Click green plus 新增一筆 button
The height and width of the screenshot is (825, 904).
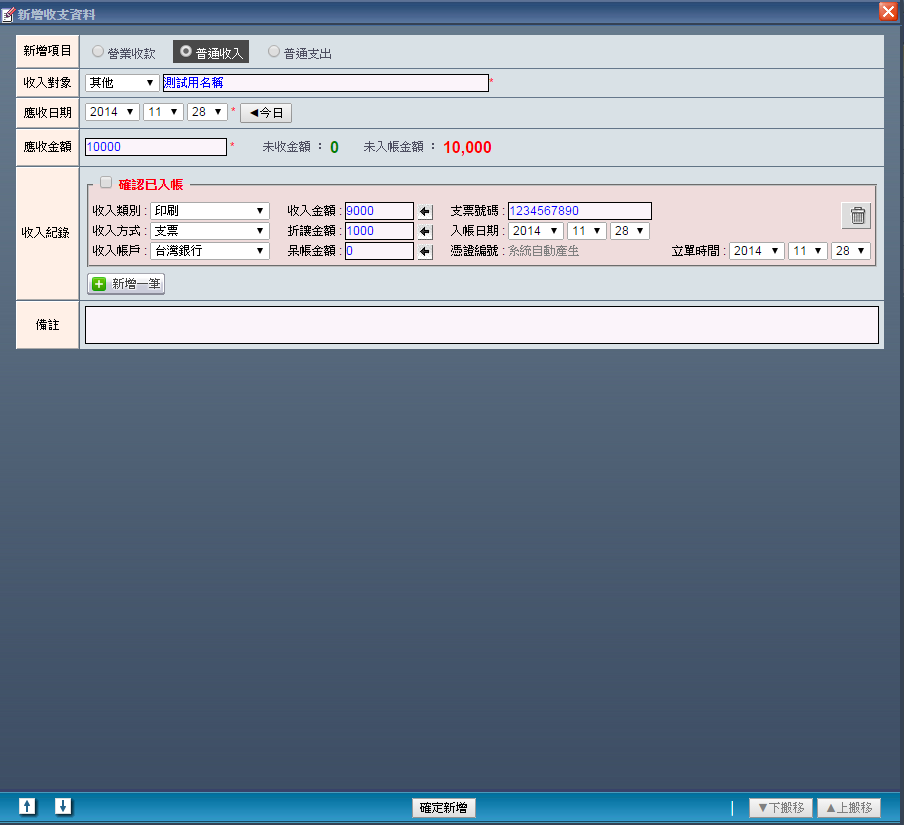tap(126, 284)
